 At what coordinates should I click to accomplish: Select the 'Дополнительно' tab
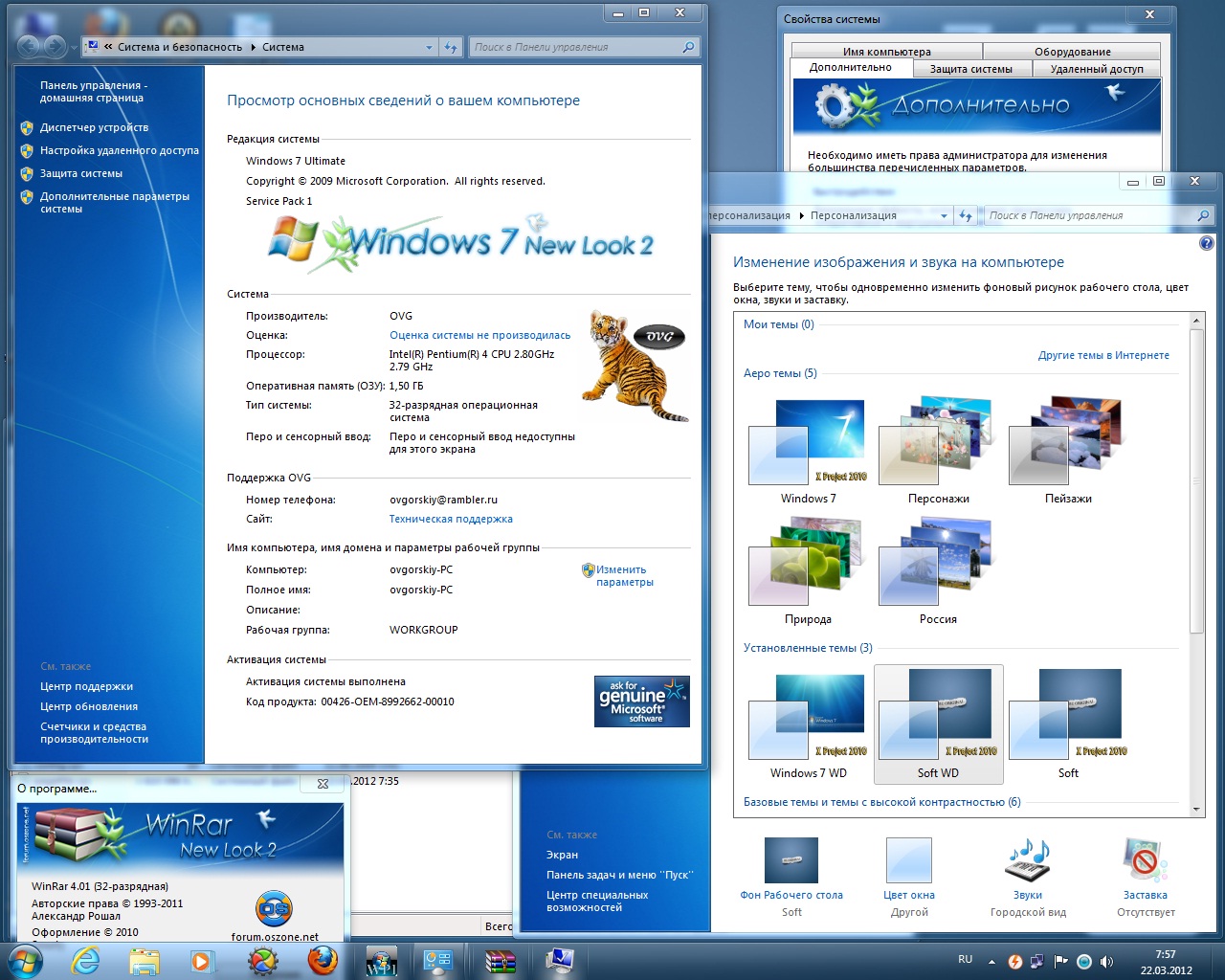pyautogui.click(x=851, y=68)
